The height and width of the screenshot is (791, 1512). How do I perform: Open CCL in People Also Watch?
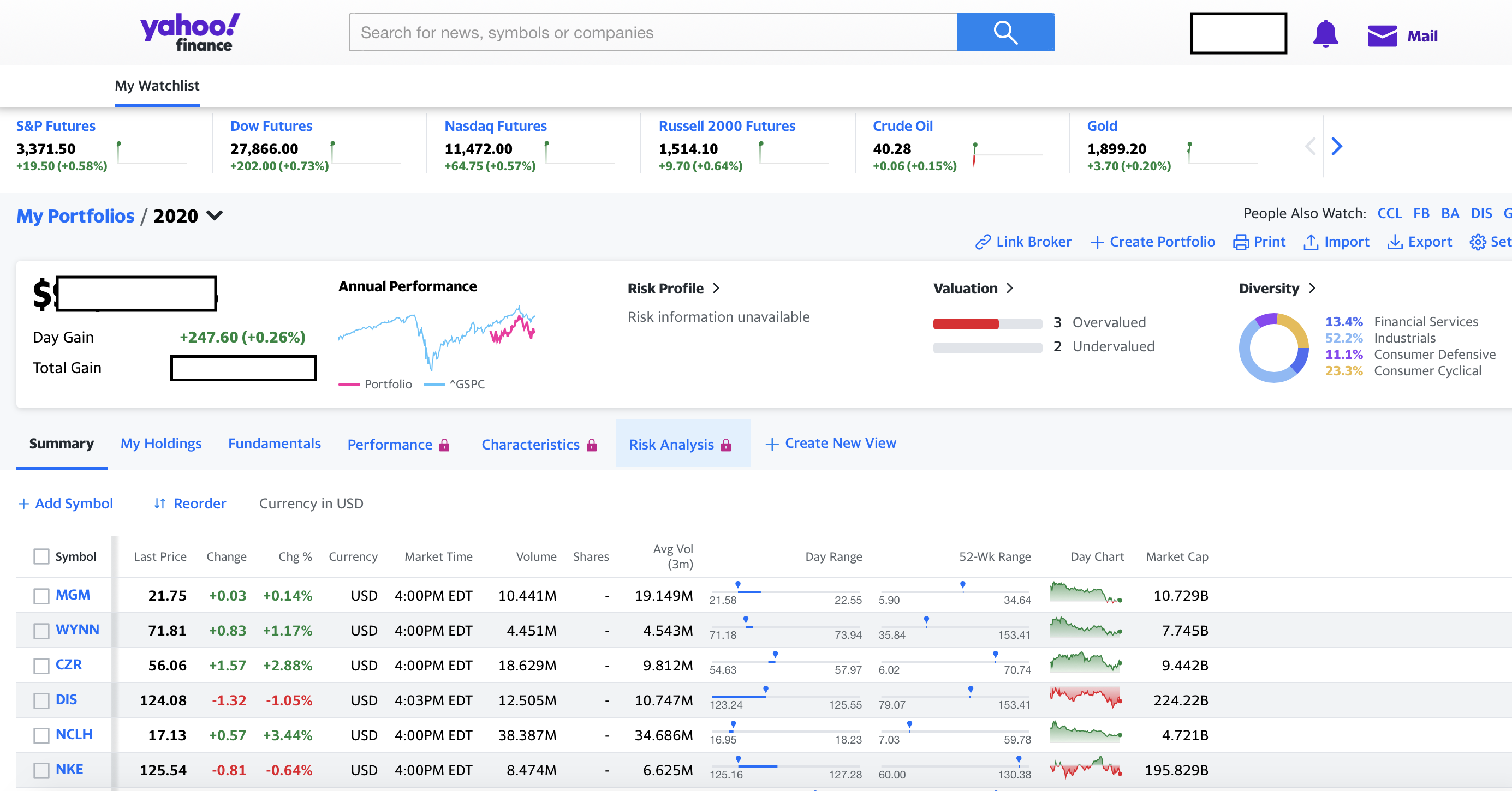(x=1389, y=214)
